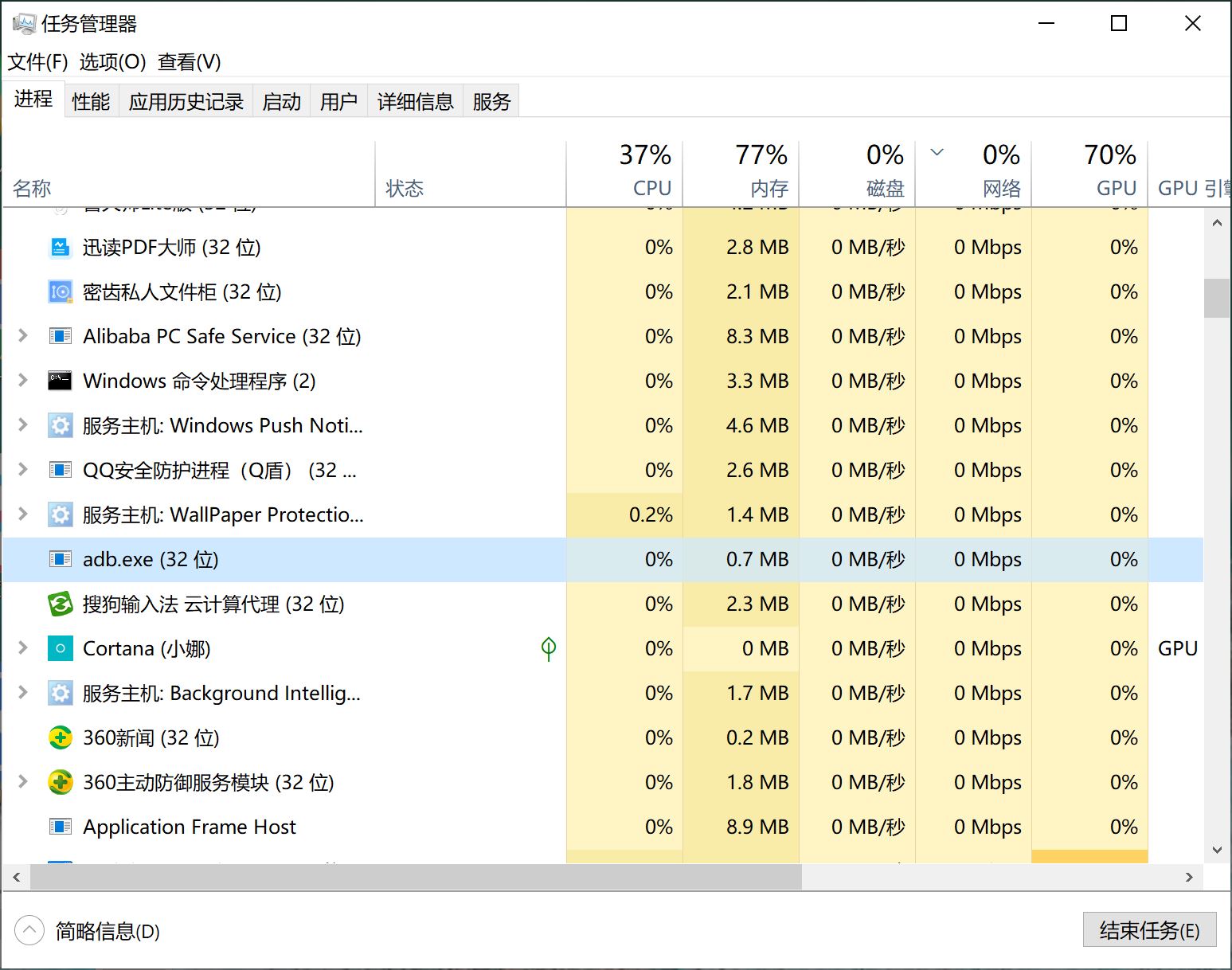Click the 搜狗输入法 云计算代理 icon
Viewport: 1232px width, 970px height.
coord(60,604)
